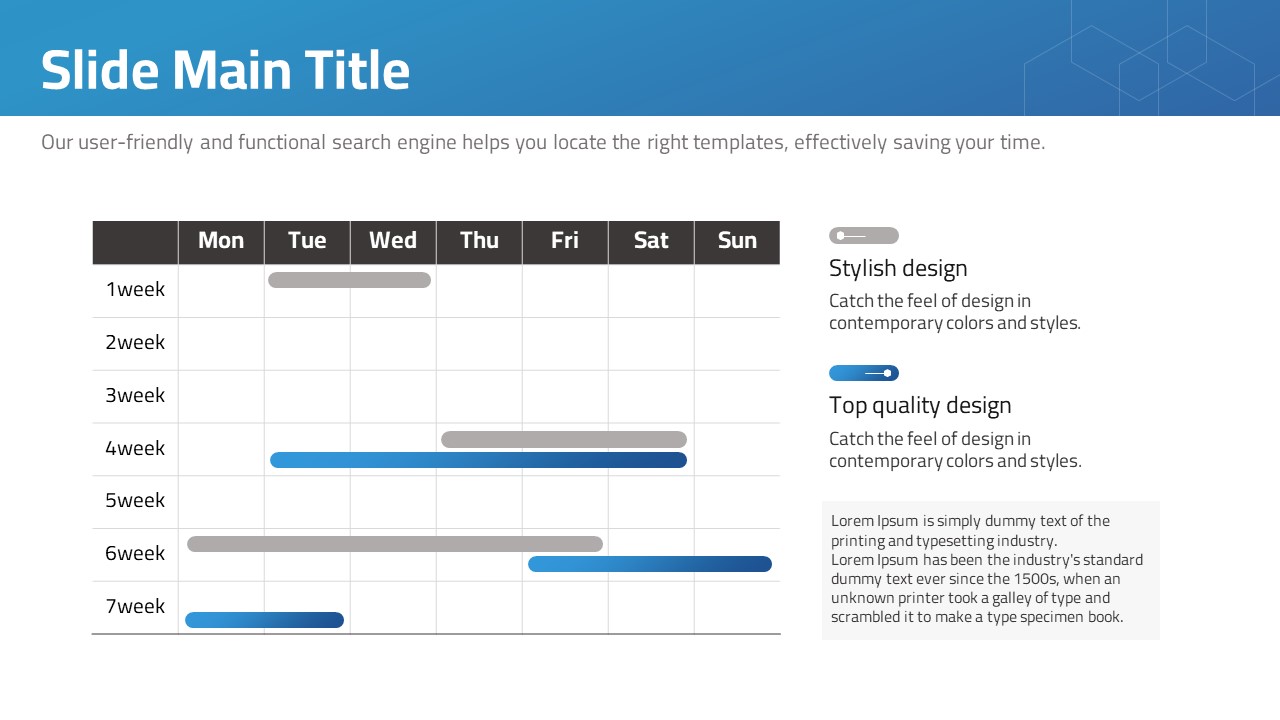Click the Lorem Ipsum text box

(x=990, y=570)
